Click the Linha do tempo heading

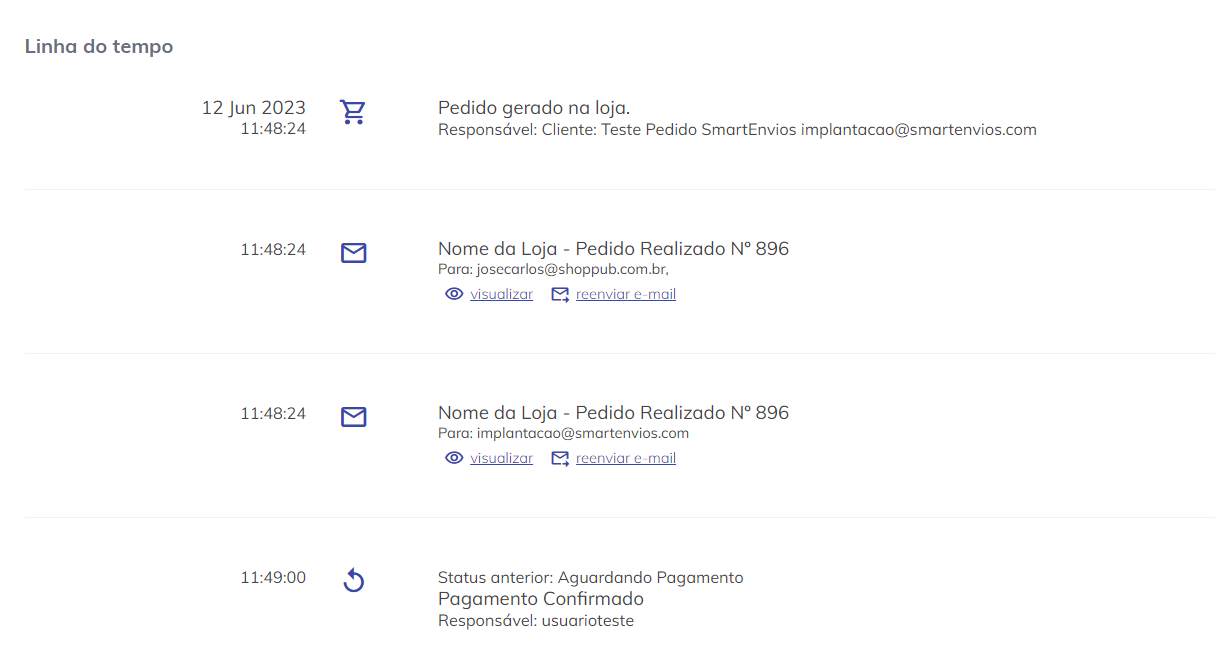tap(99, 47)
